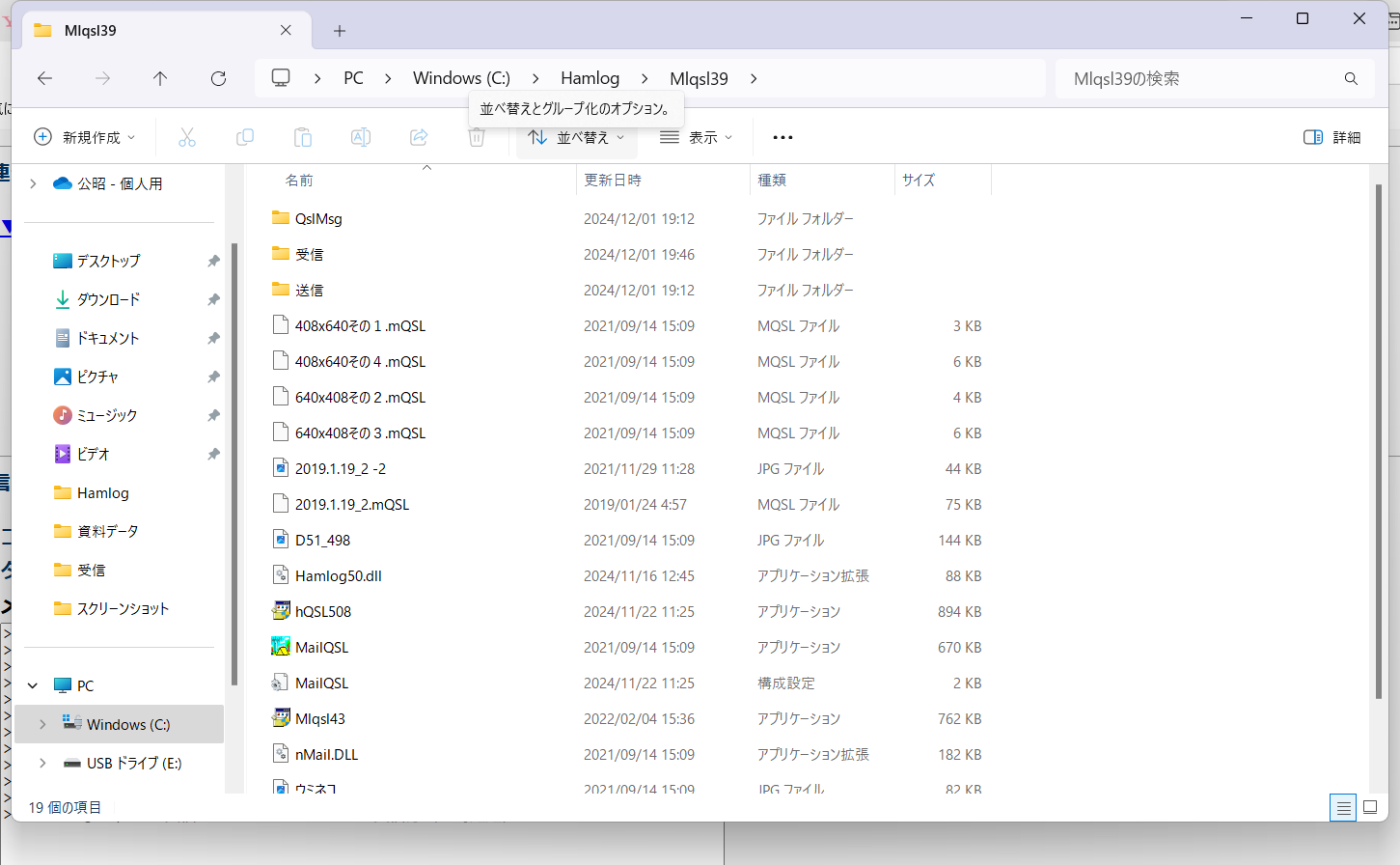Switch to large thumbnails view in status bar
This screenshot has width=1400, height=865.
(1370, 808)
